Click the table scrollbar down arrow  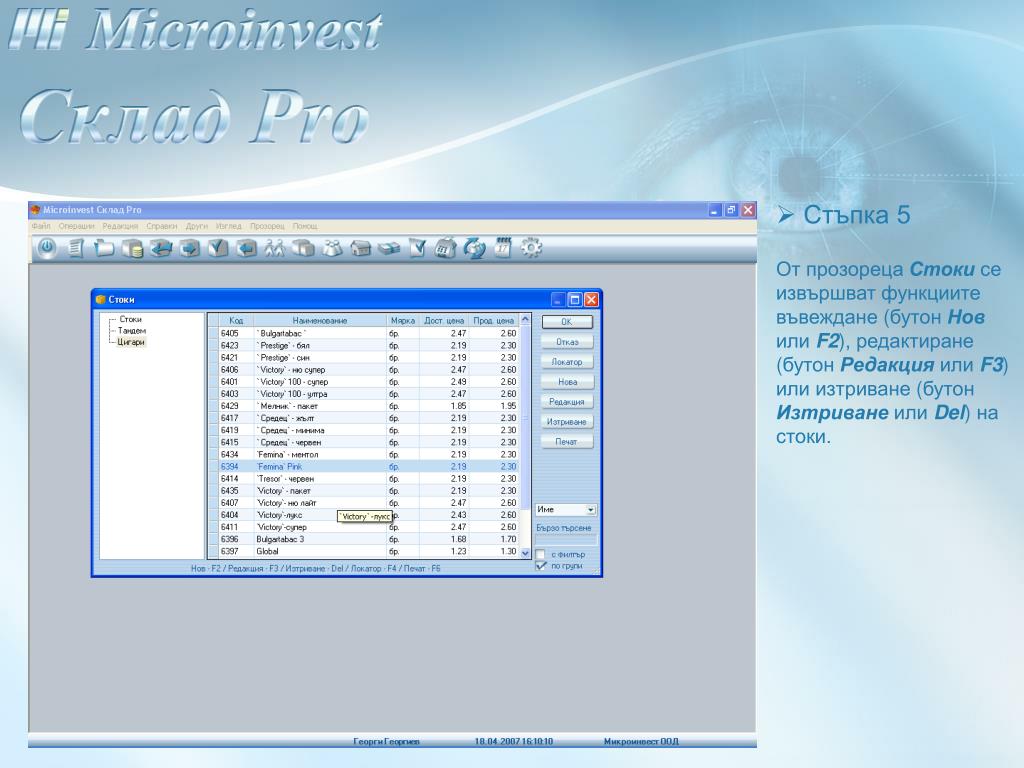(525, 553)
